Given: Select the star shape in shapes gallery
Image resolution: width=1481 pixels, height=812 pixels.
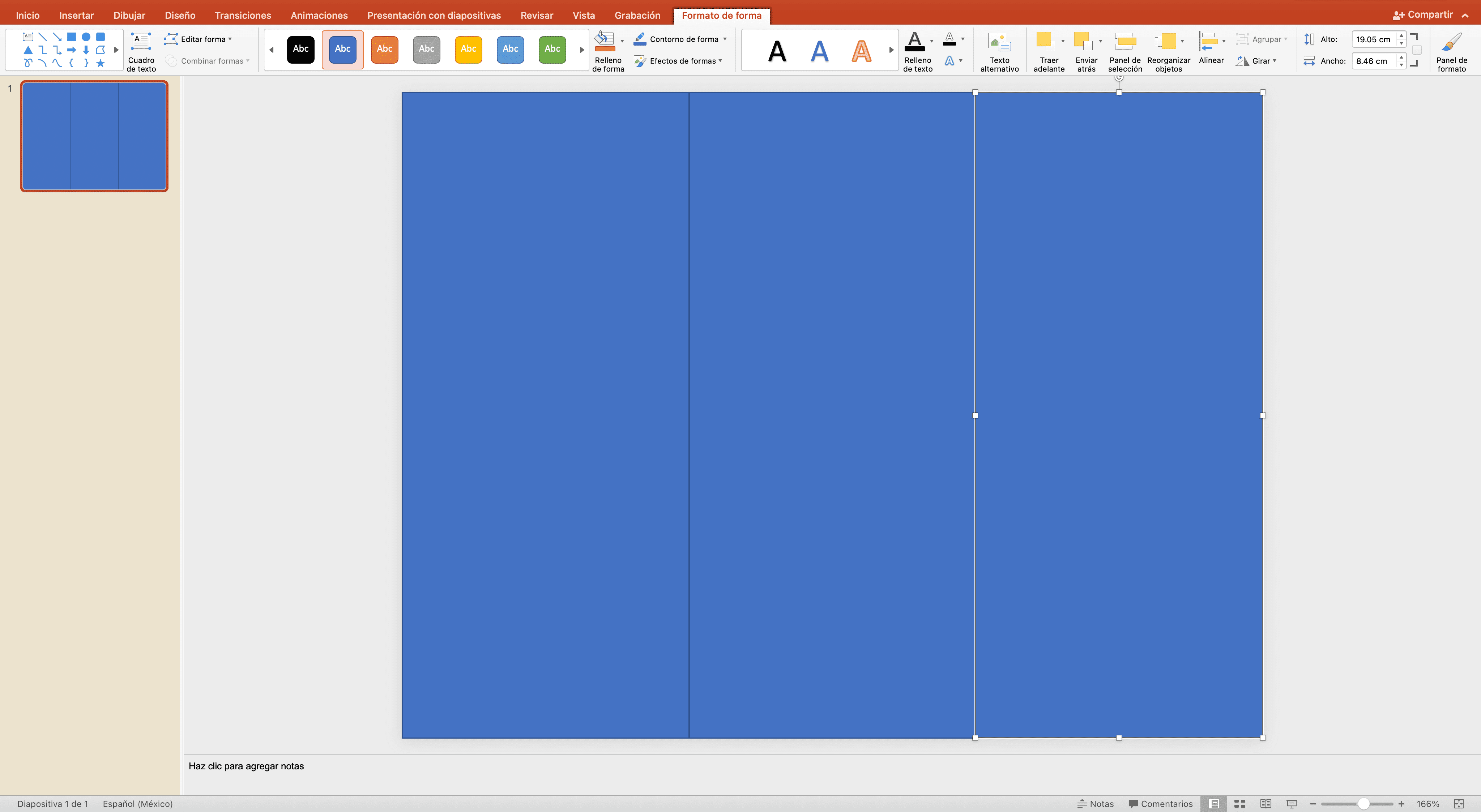Looking at the screenshot, I should pyautogui.click(x=100, y=63).
